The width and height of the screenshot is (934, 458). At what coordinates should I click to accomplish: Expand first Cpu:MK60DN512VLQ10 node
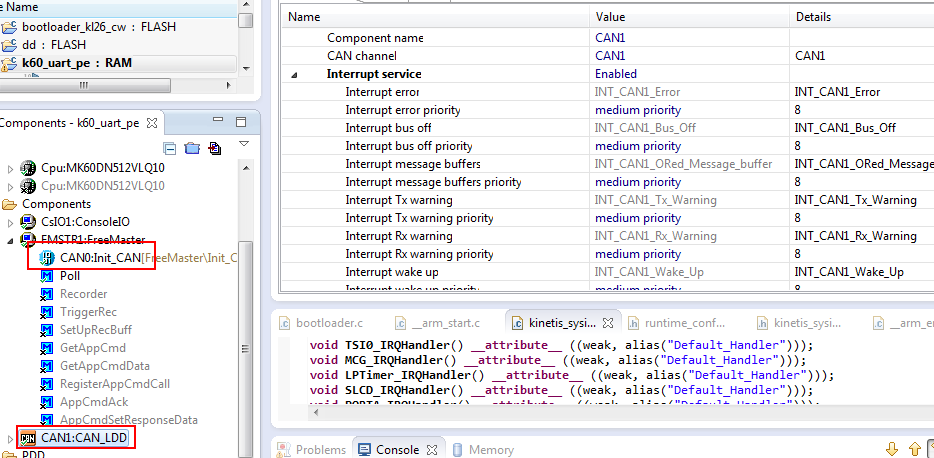coord(11,167)
